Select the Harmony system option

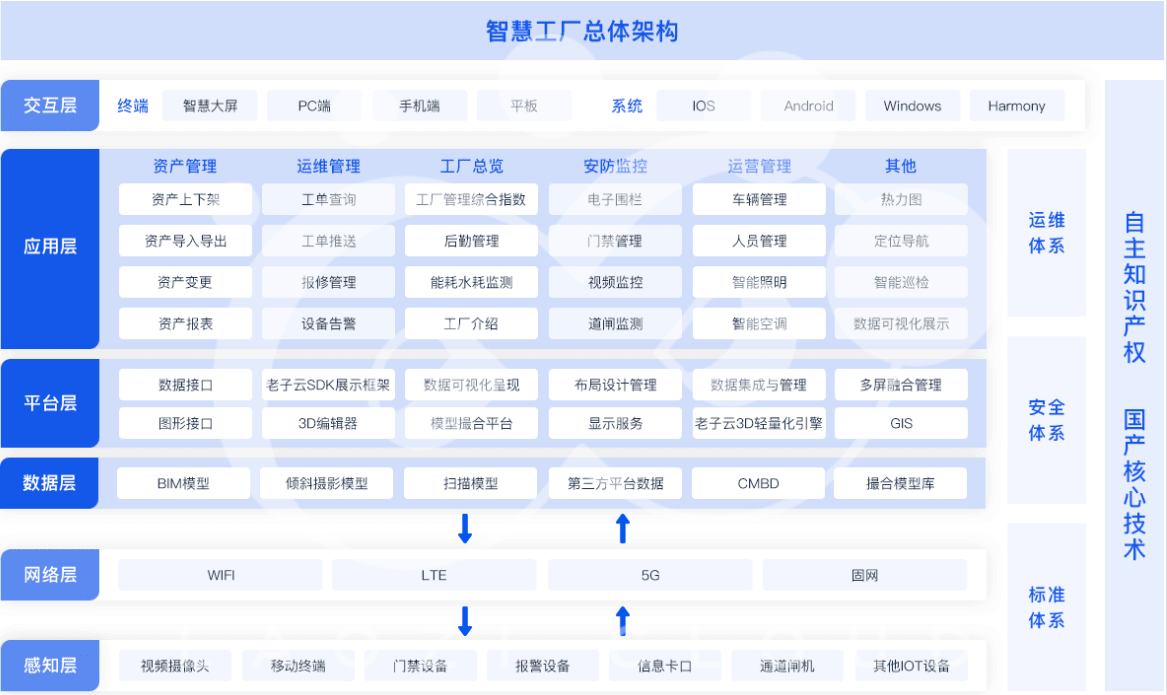point(1017,105)
